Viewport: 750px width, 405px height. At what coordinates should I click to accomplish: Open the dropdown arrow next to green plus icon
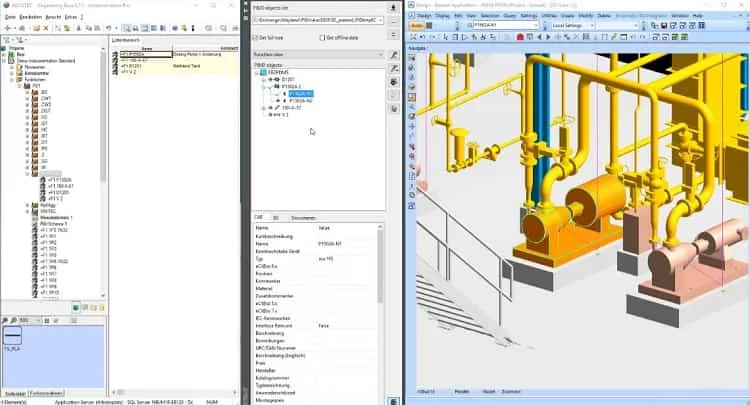pyautogui.click(x=14, y=29)
